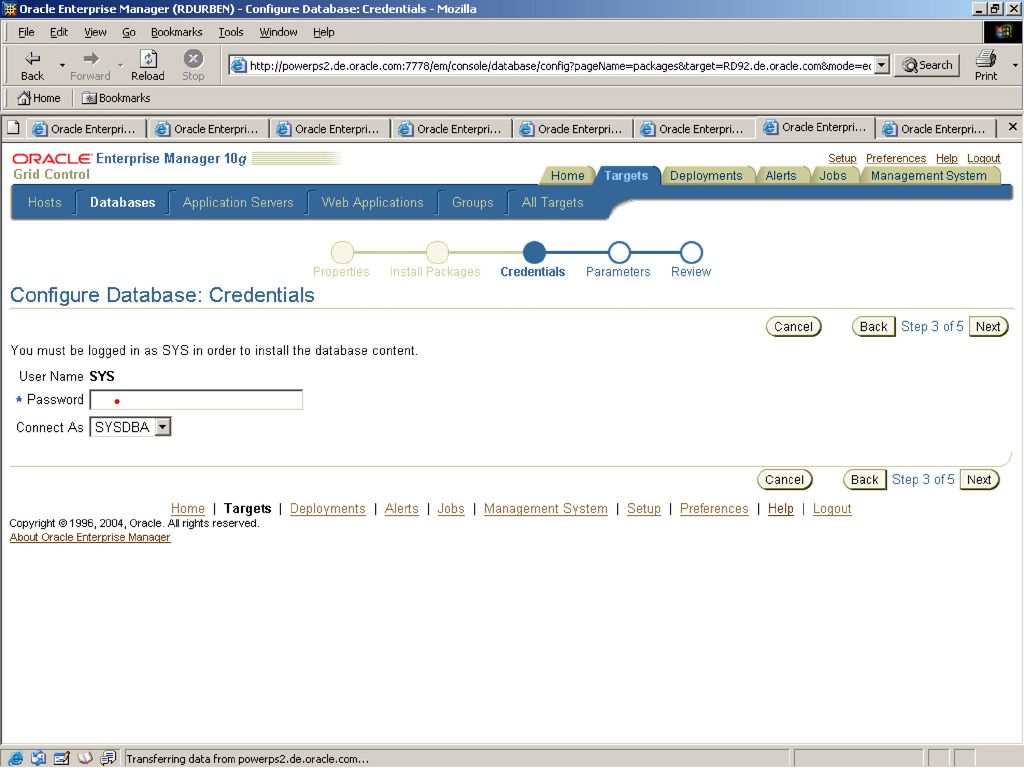Click the browser Back arrow icon

32,58
